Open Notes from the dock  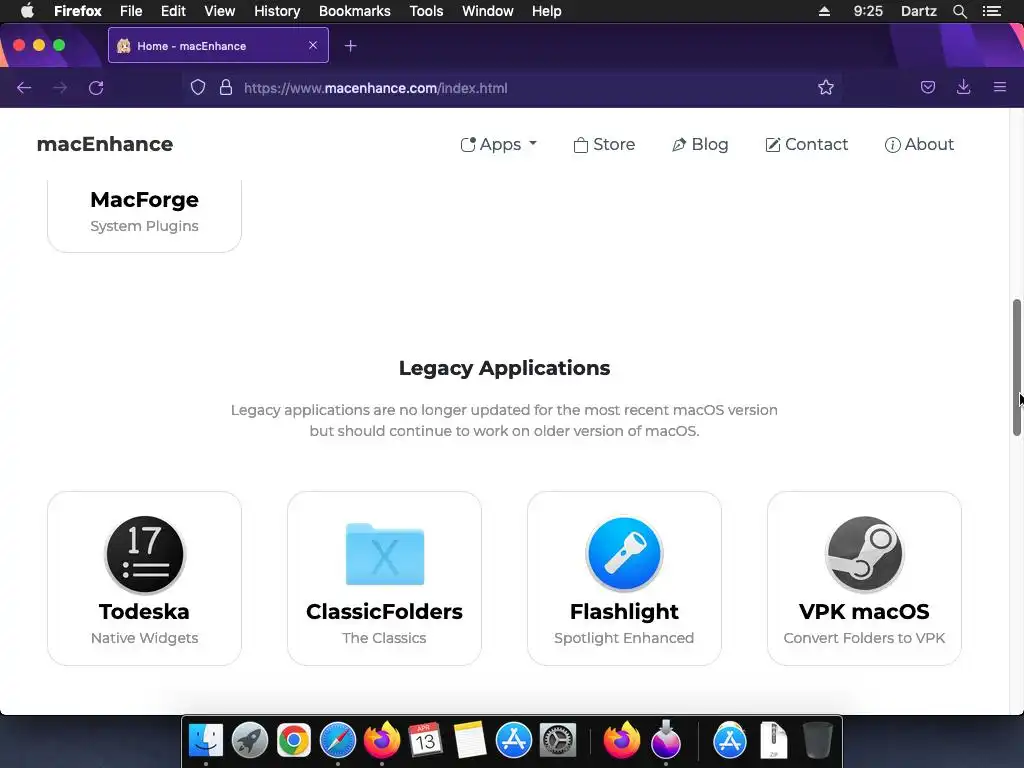click(470, 741)
